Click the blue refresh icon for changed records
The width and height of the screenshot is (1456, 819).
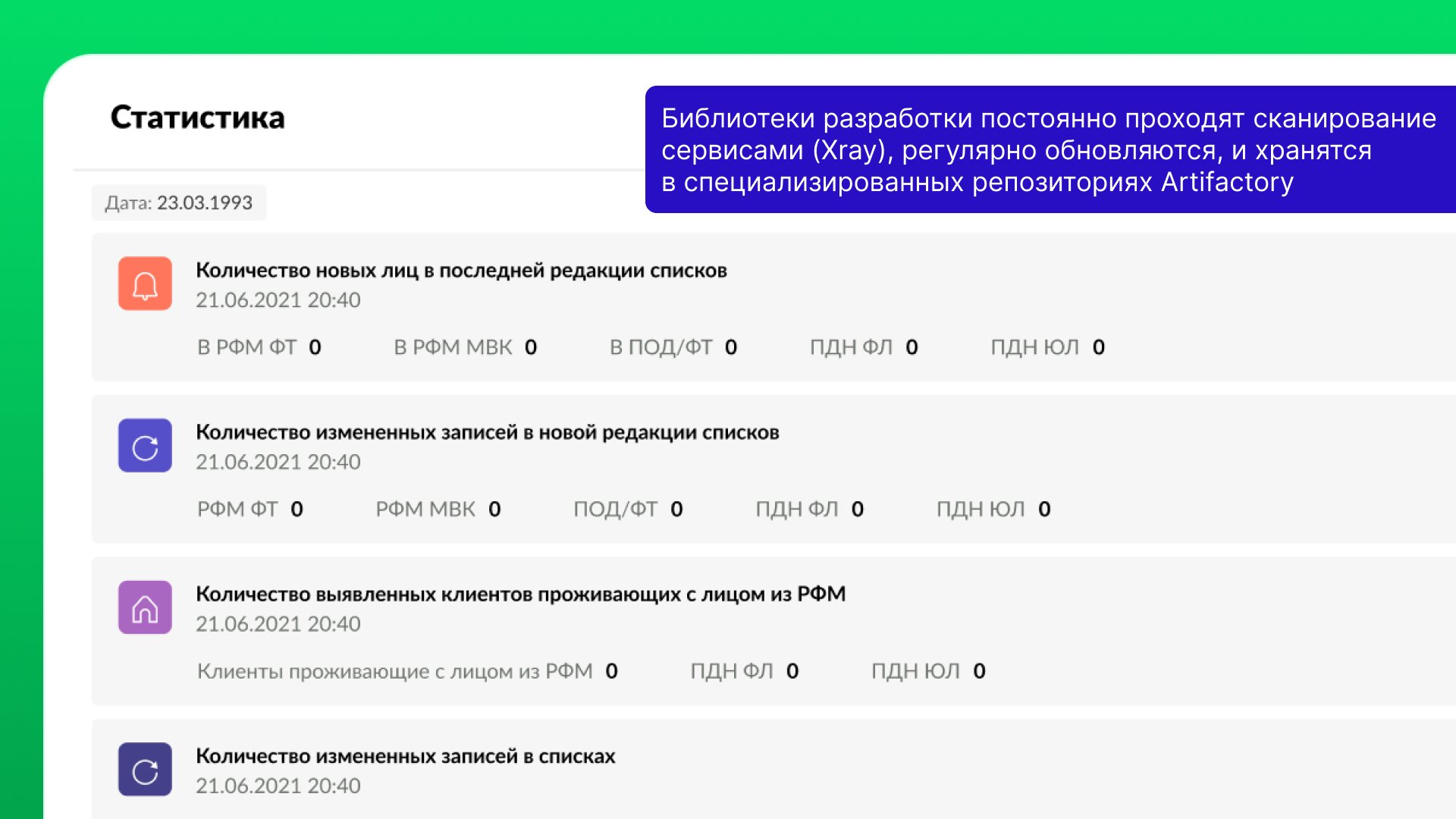coord(145,446)
